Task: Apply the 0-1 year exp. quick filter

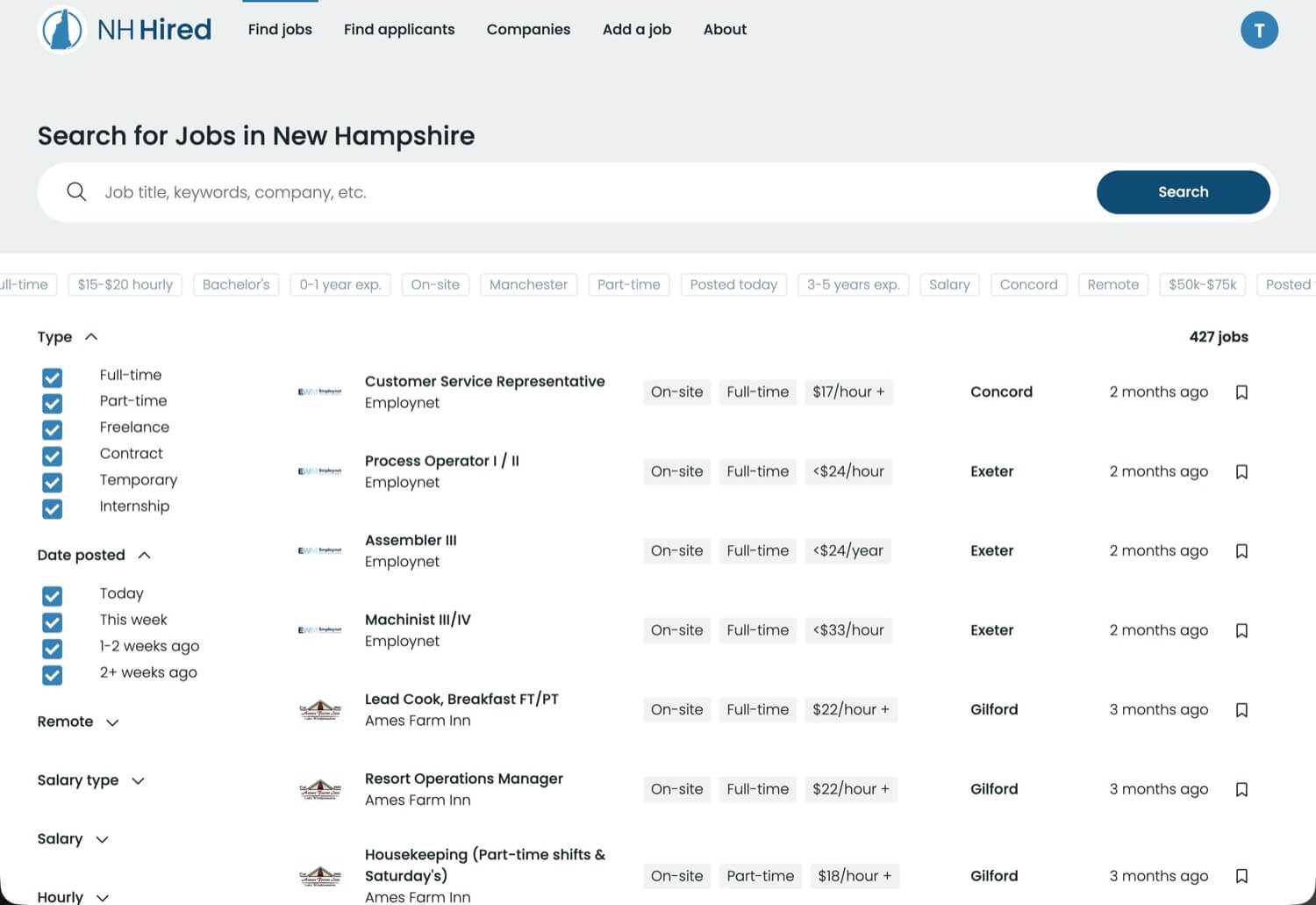Action: click(x=340, y=284)
